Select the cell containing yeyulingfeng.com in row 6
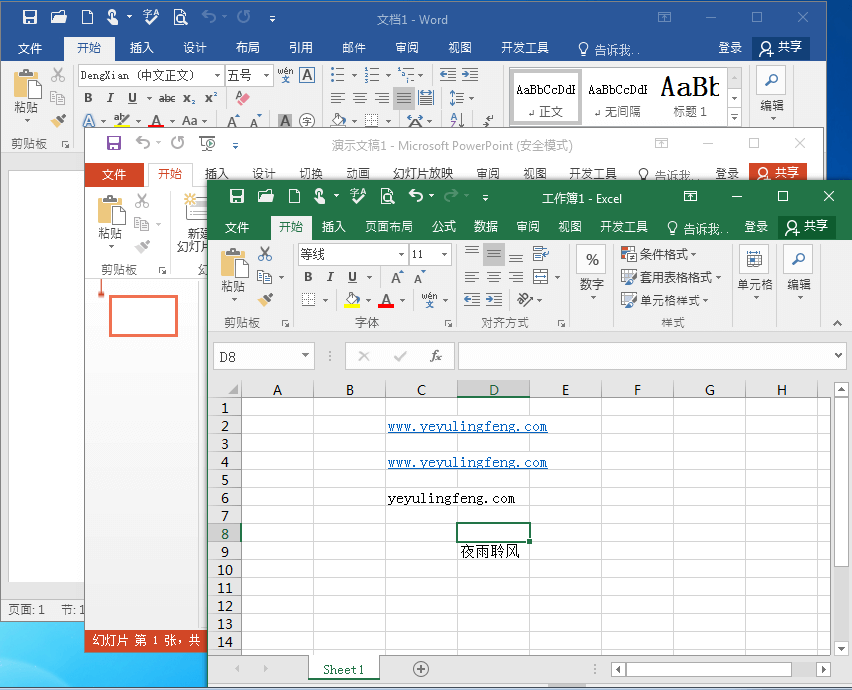 (x=421, y=498)
